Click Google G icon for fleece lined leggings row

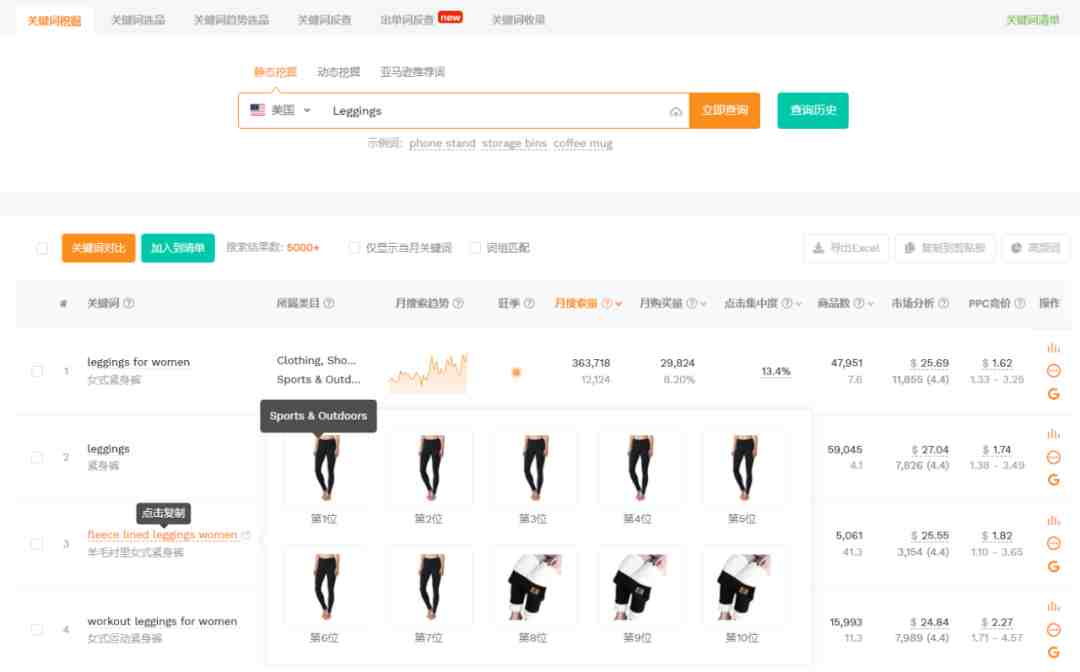1053,566
